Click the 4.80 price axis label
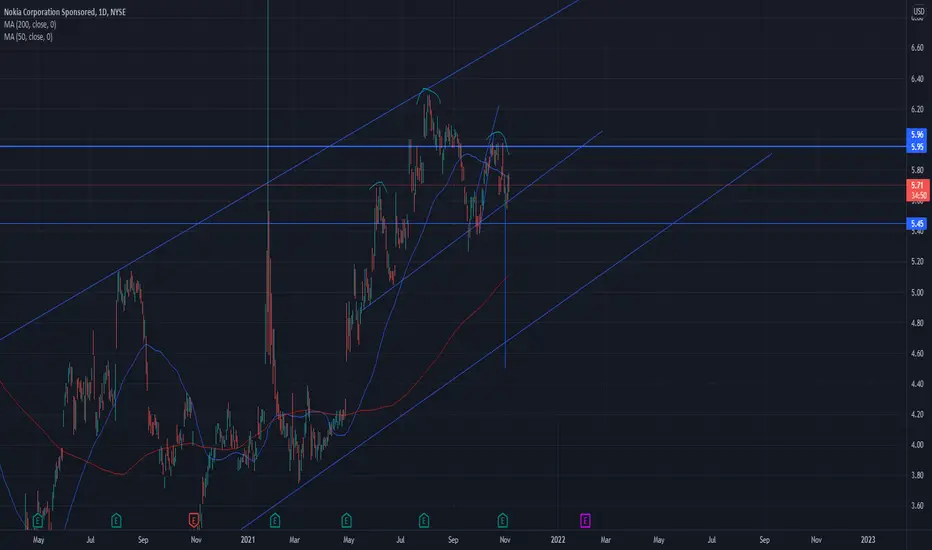The width and height of the screenshot is (932, 550). pyautogui.click(x=917, y=323)
